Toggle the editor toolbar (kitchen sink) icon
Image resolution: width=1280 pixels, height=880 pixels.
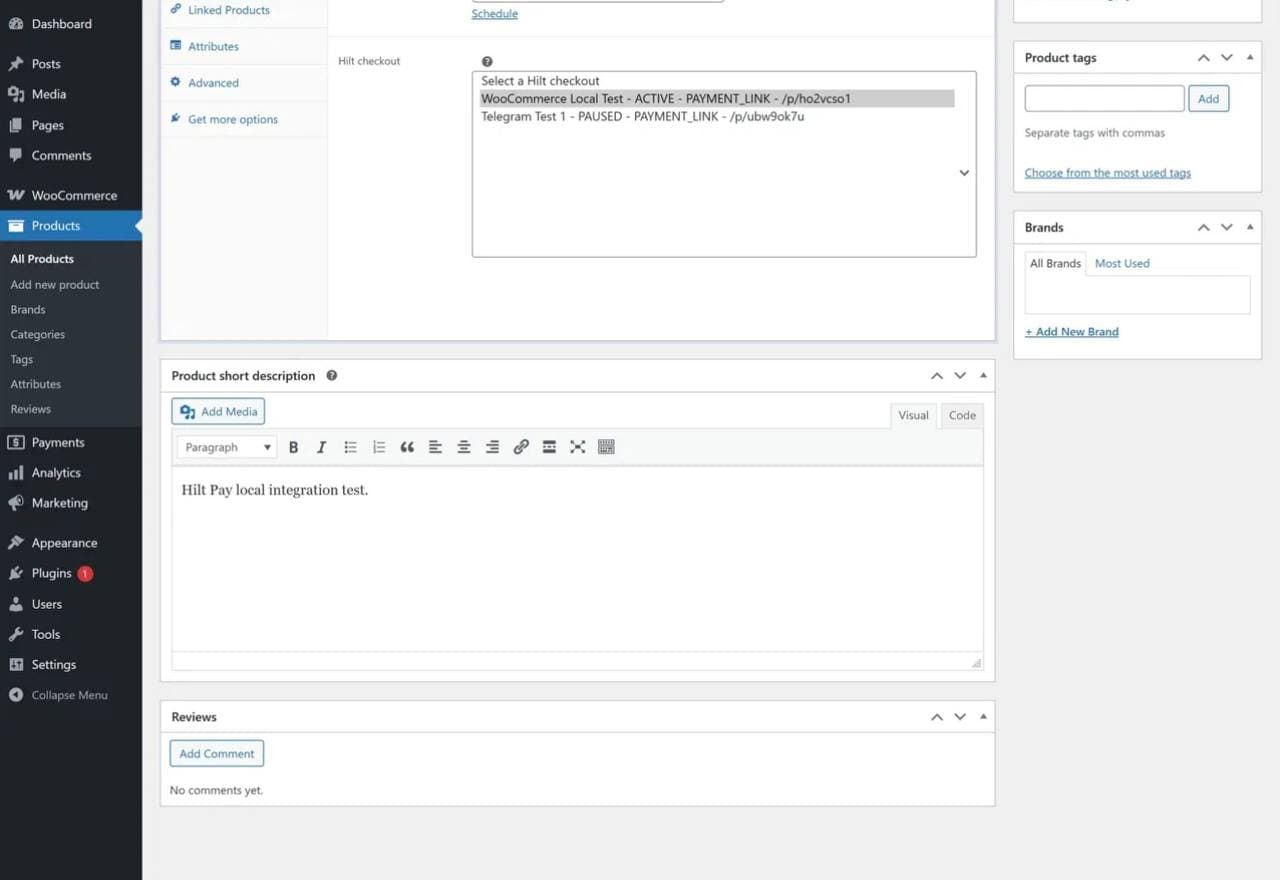click(x=606, y=447)
